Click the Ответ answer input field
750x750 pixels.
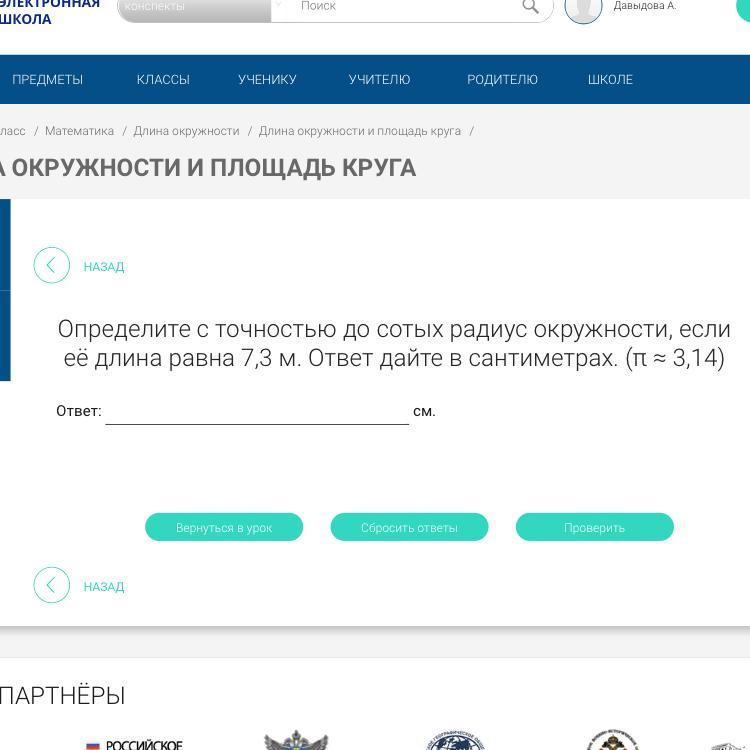pos(257,411)
